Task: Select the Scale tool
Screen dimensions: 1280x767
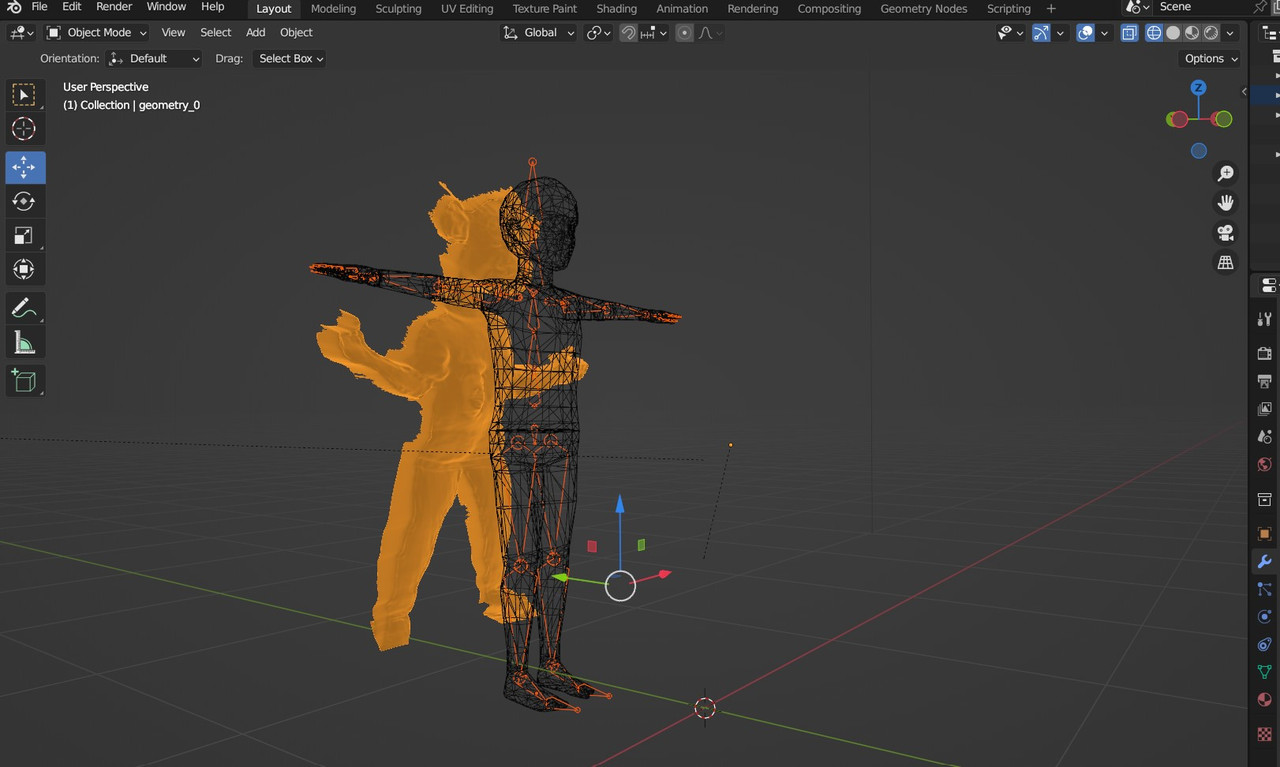Action: (x=25, y=235)
